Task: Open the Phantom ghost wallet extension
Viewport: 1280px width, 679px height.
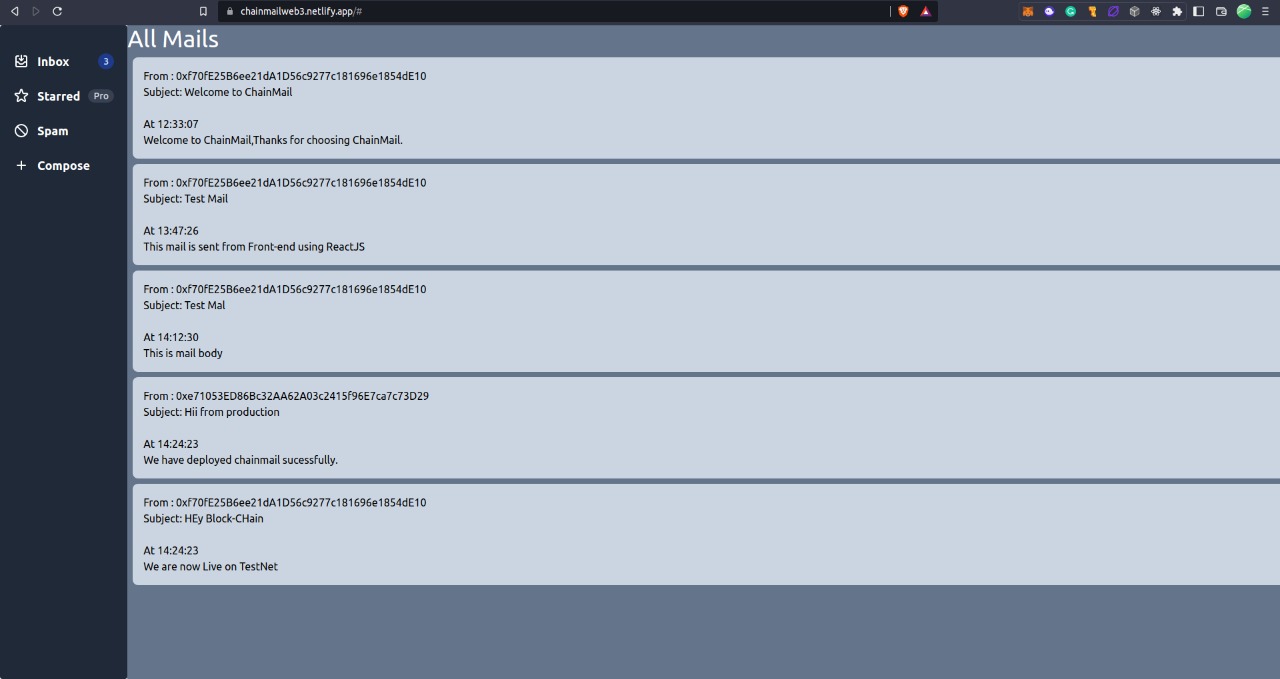Action: pos(1049,11)
